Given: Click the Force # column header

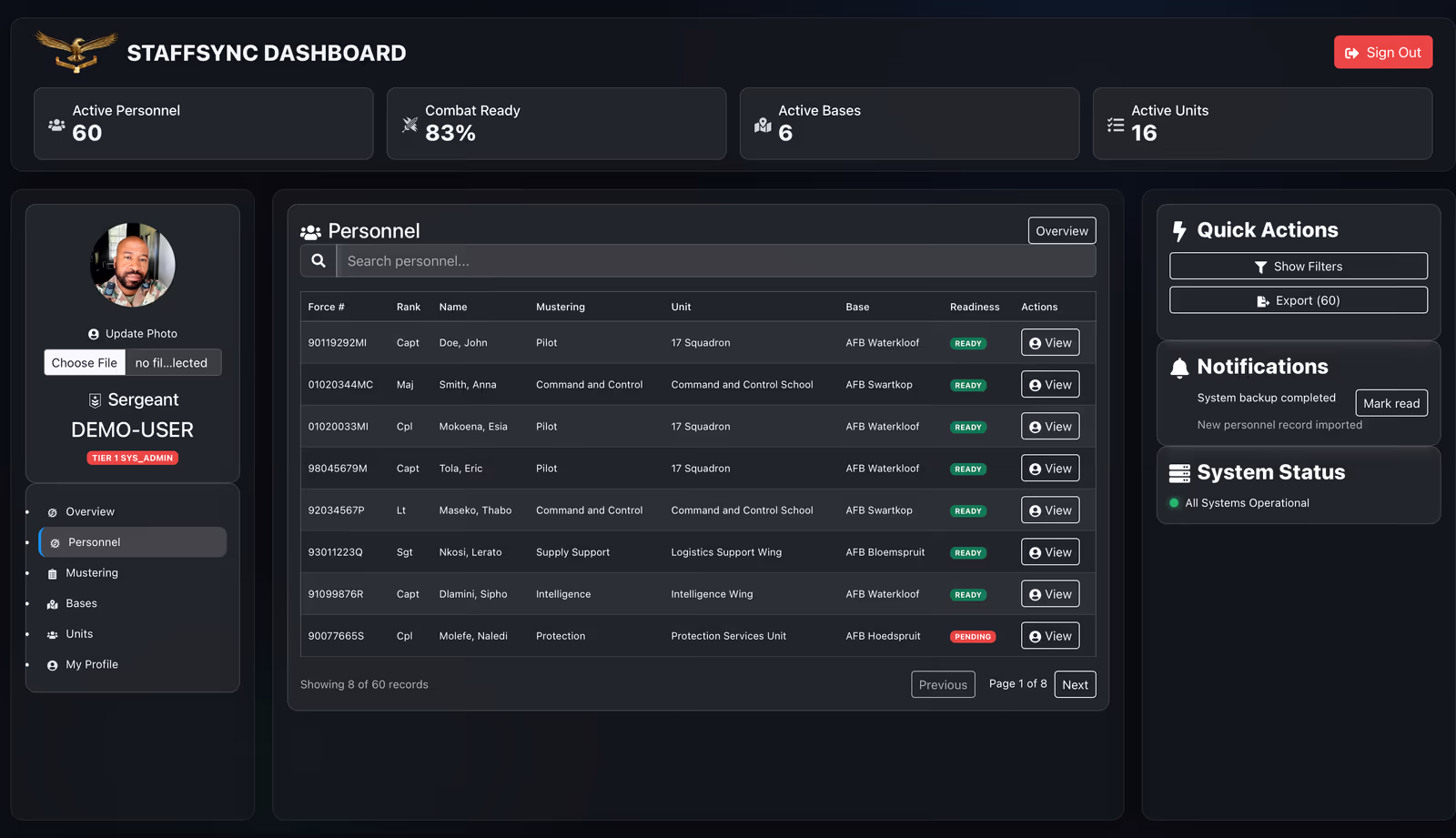Looking at the screenshot, I should 326,308.
